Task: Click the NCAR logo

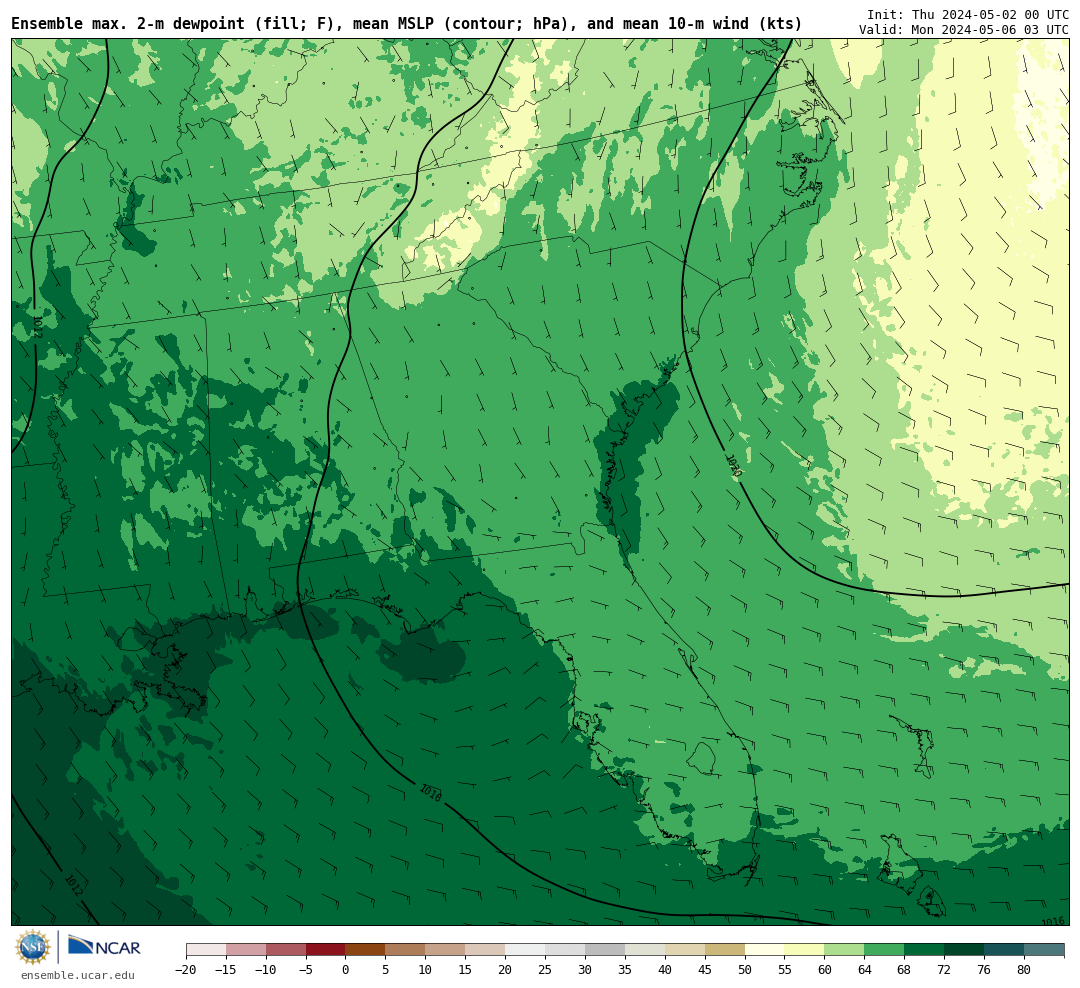Action: [x=104, y=947]
